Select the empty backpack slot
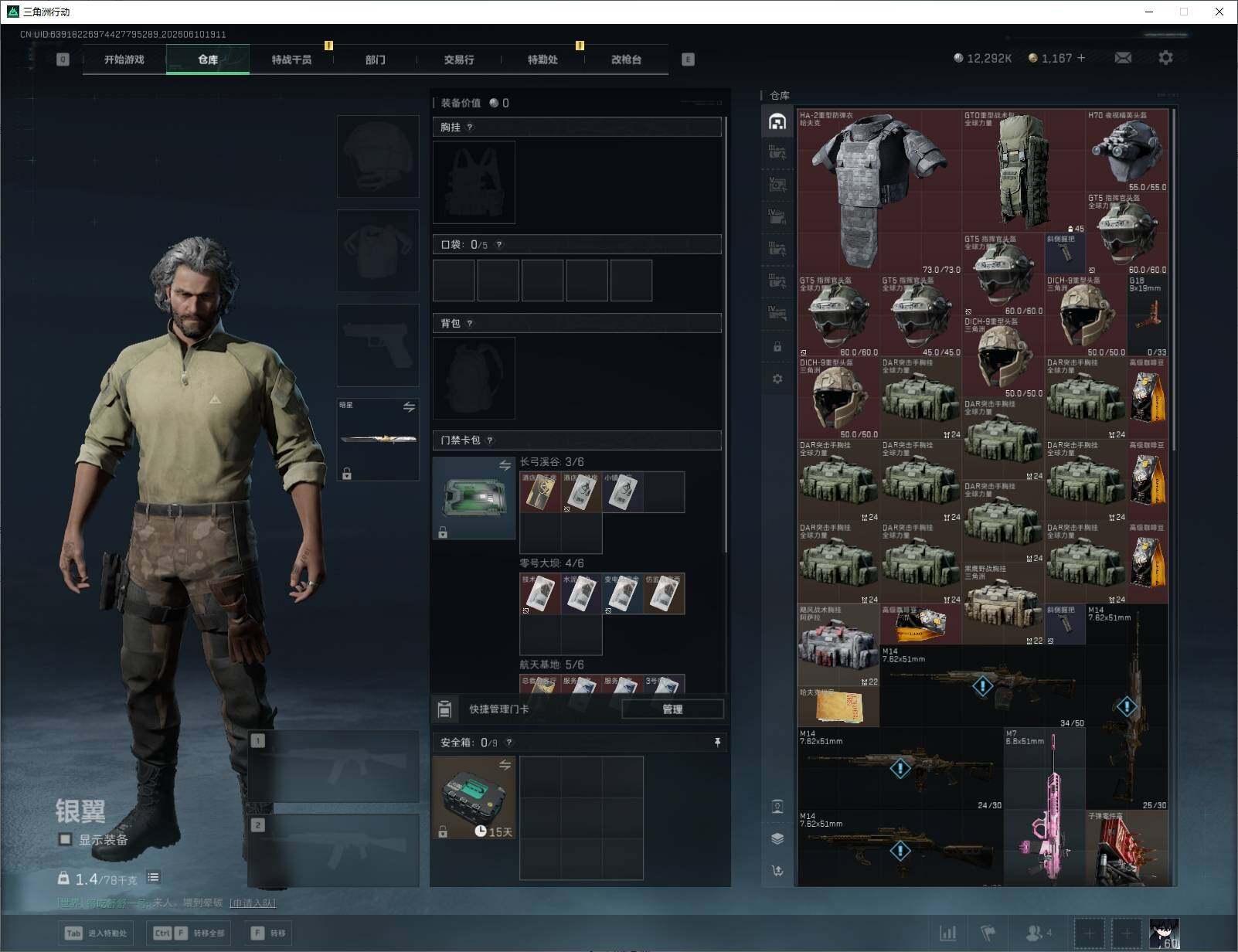 pos(474,378)
